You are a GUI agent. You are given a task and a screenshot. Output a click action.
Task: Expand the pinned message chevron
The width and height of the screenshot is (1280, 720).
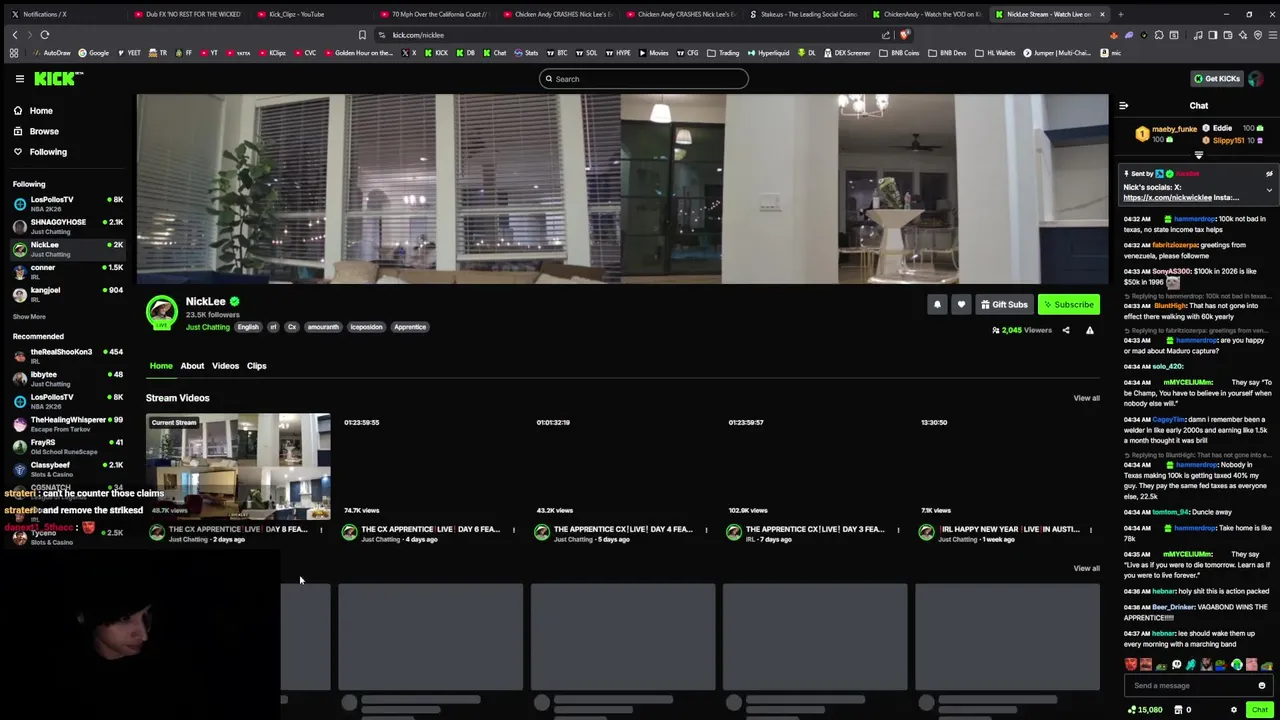tap(1269, 189)
